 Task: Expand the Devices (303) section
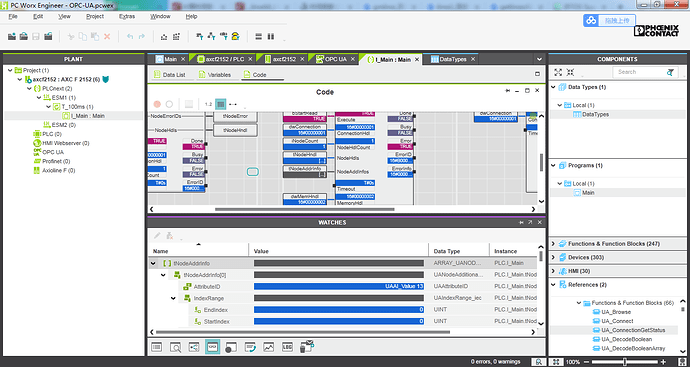click(x=554, y=257)
